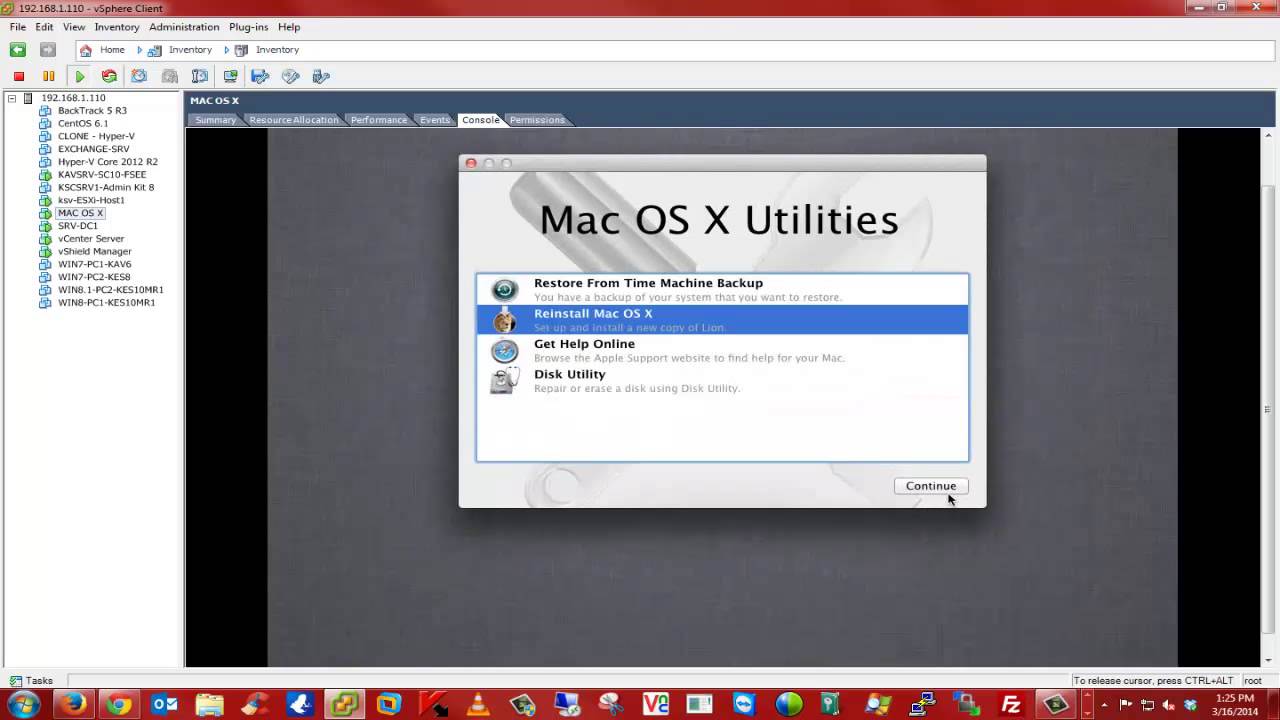Click the first Inventory breadcrumb
Screen dimensions: 1280x720
click(x=190, y=50)
